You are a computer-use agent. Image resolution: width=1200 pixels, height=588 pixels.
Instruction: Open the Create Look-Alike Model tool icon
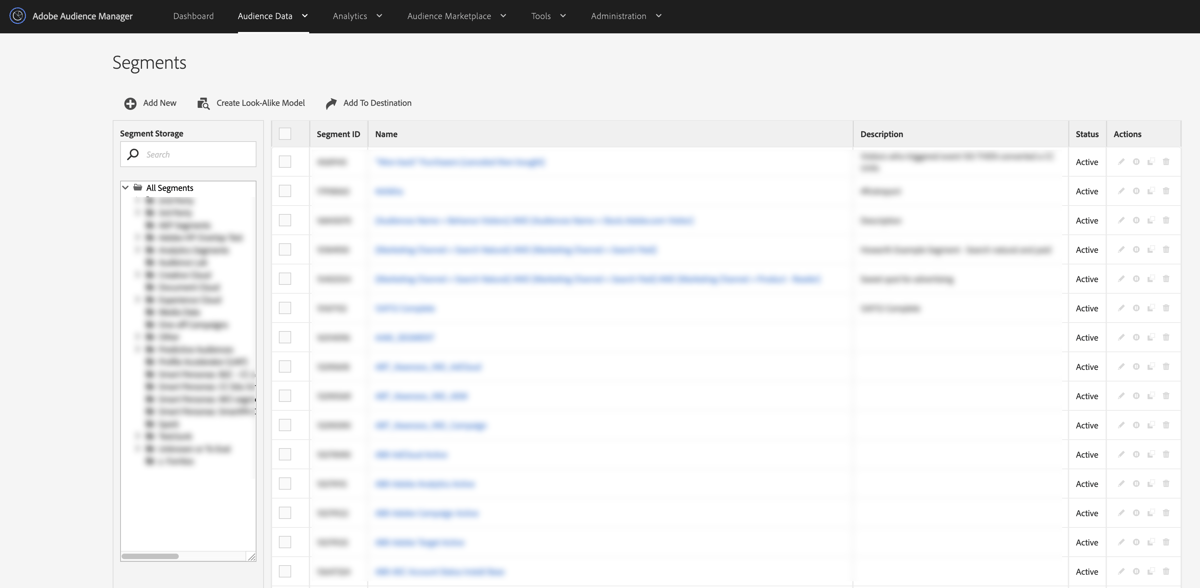click(201, 103)
